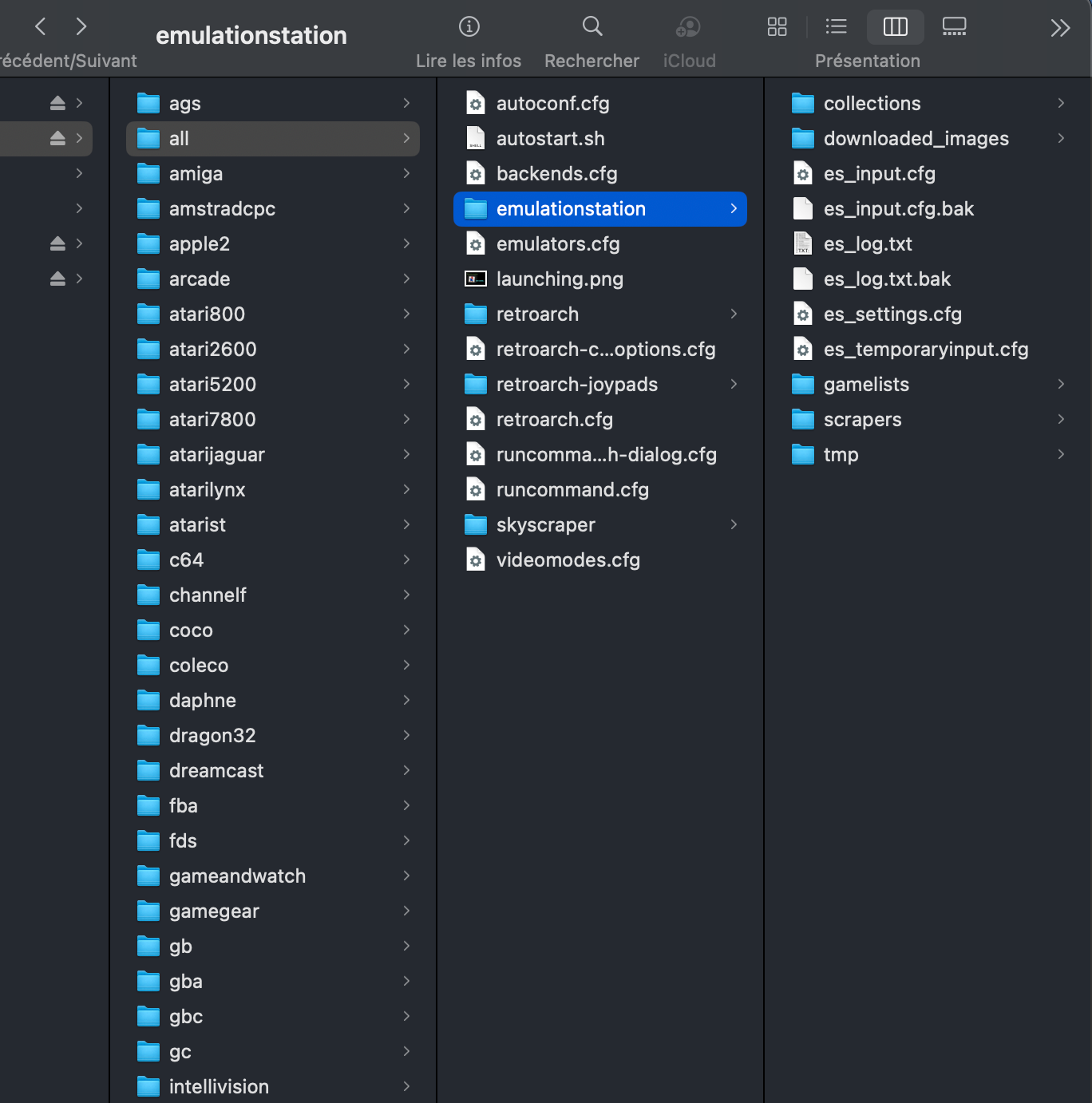Viewport: 1092px width, 1103px height.
Task: Select the apple2 folder
Action: click(x=273, y=243)
